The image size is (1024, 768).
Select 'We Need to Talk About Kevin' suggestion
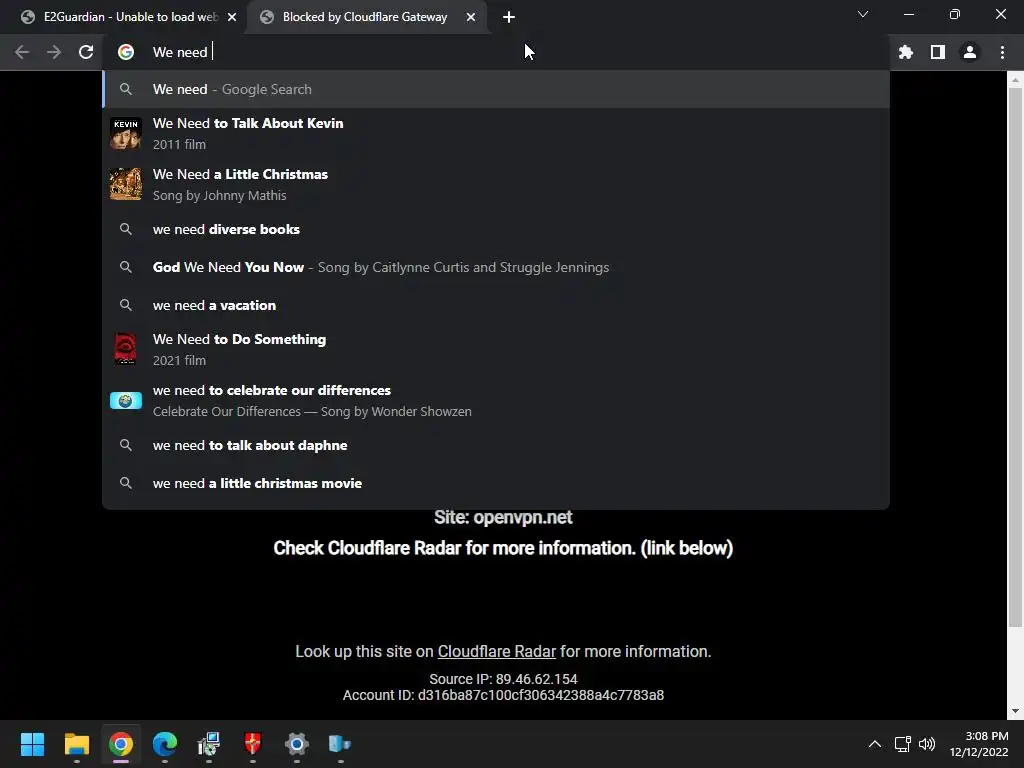pyautogui.click(x=496, y=133)
